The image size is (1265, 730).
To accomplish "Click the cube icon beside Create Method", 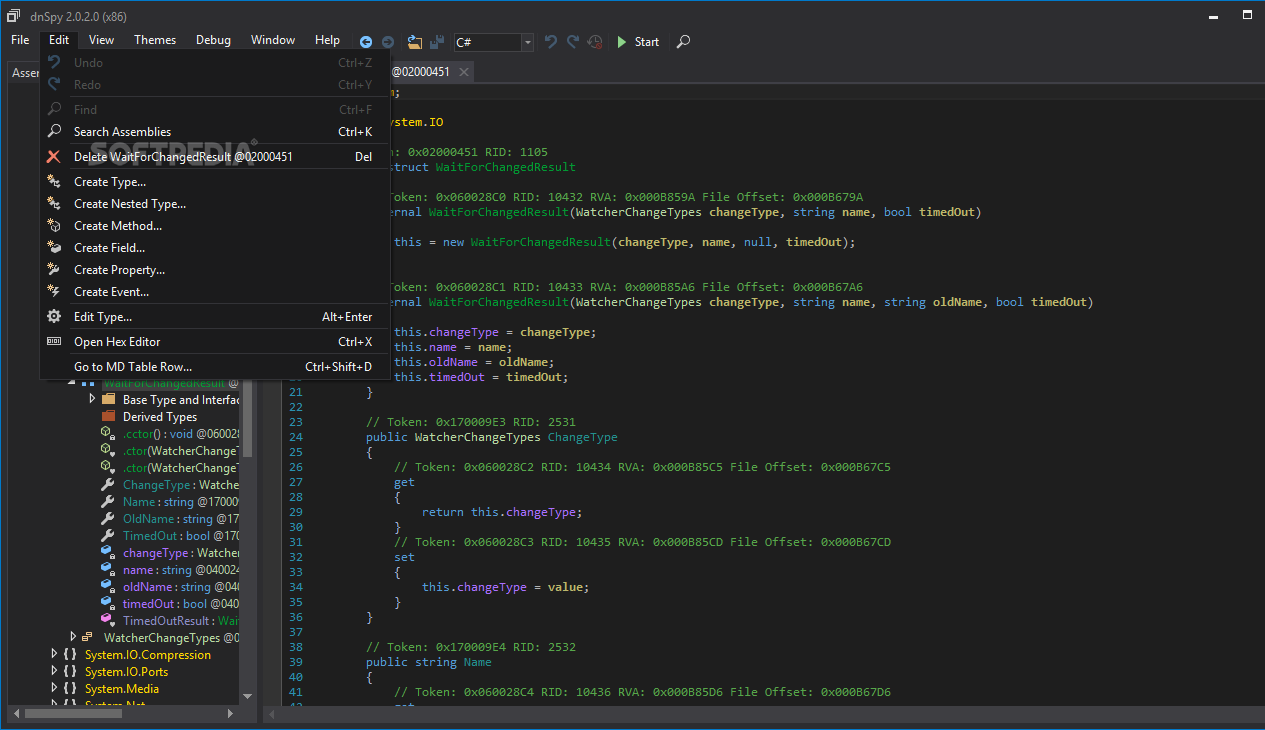I will tap(54, 226).
